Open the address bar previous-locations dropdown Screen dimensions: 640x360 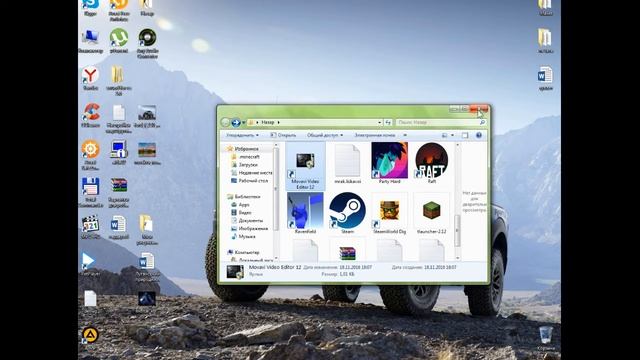pyautogui.click(x=380, y=122)
